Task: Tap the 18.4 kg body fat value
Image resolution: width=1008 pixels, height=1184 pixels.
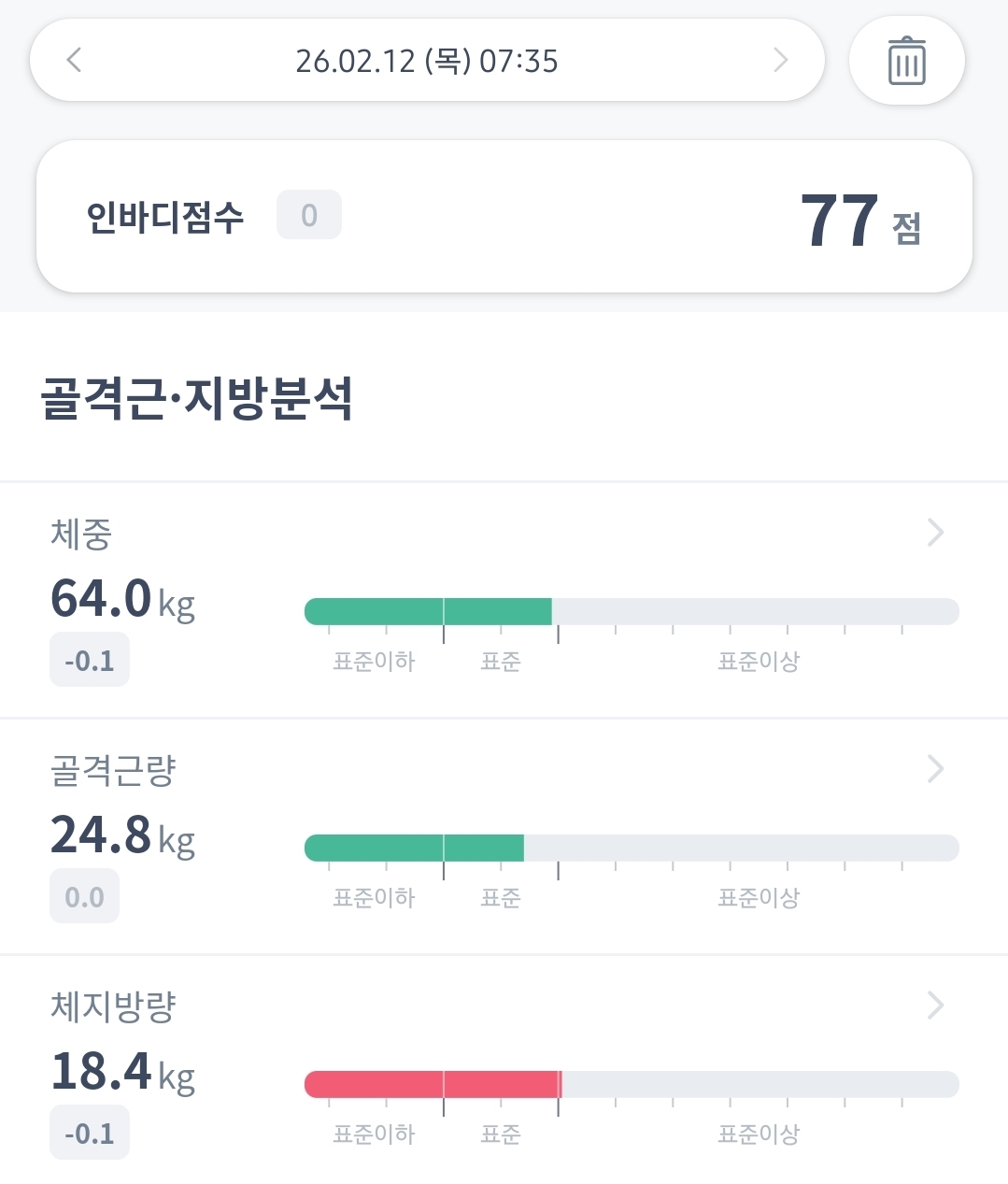Action: [x=121, y=1073]
